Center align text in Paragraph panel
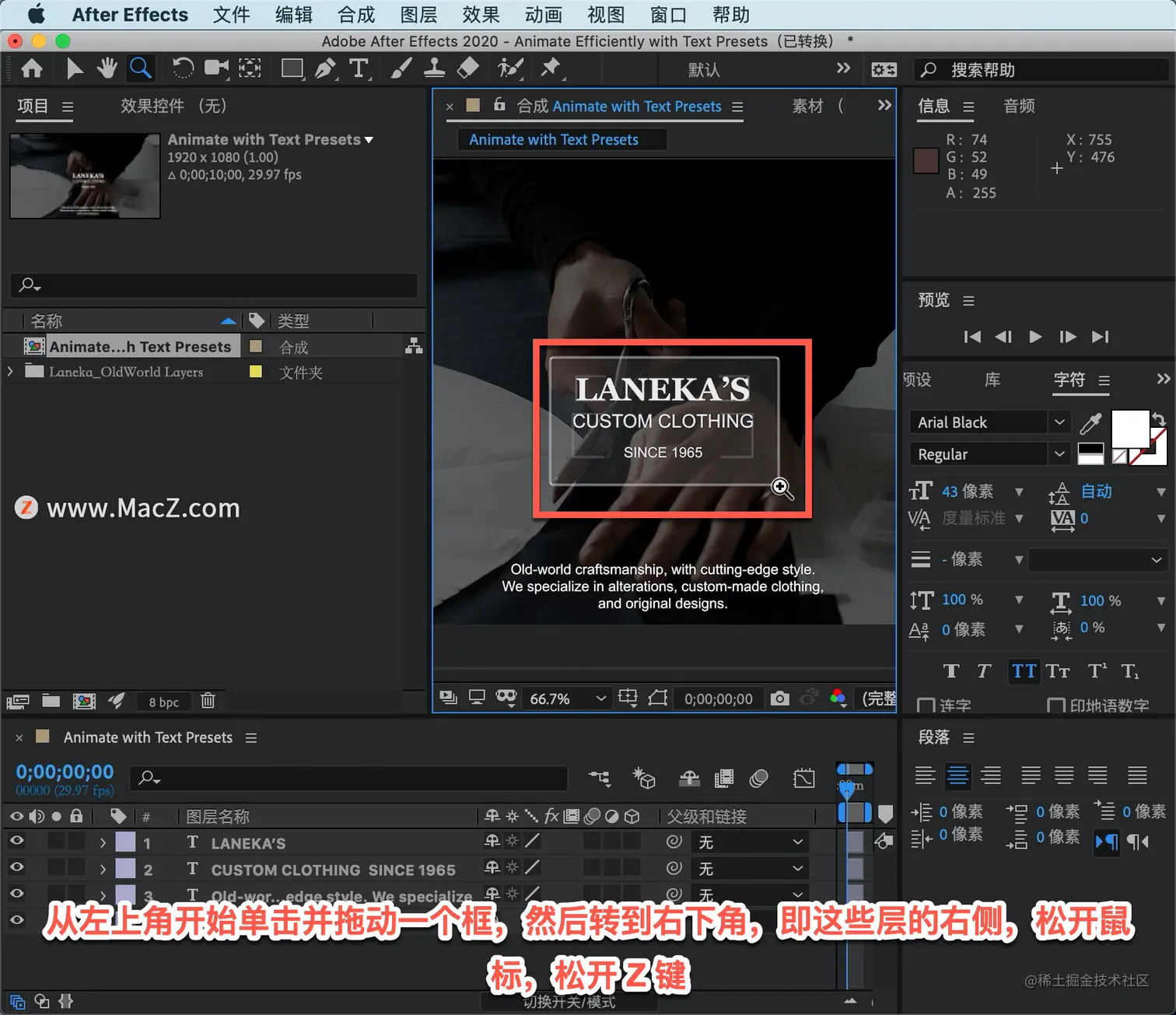Image resolution: width=1176 pixels, height=1015 pixels. 957,775
